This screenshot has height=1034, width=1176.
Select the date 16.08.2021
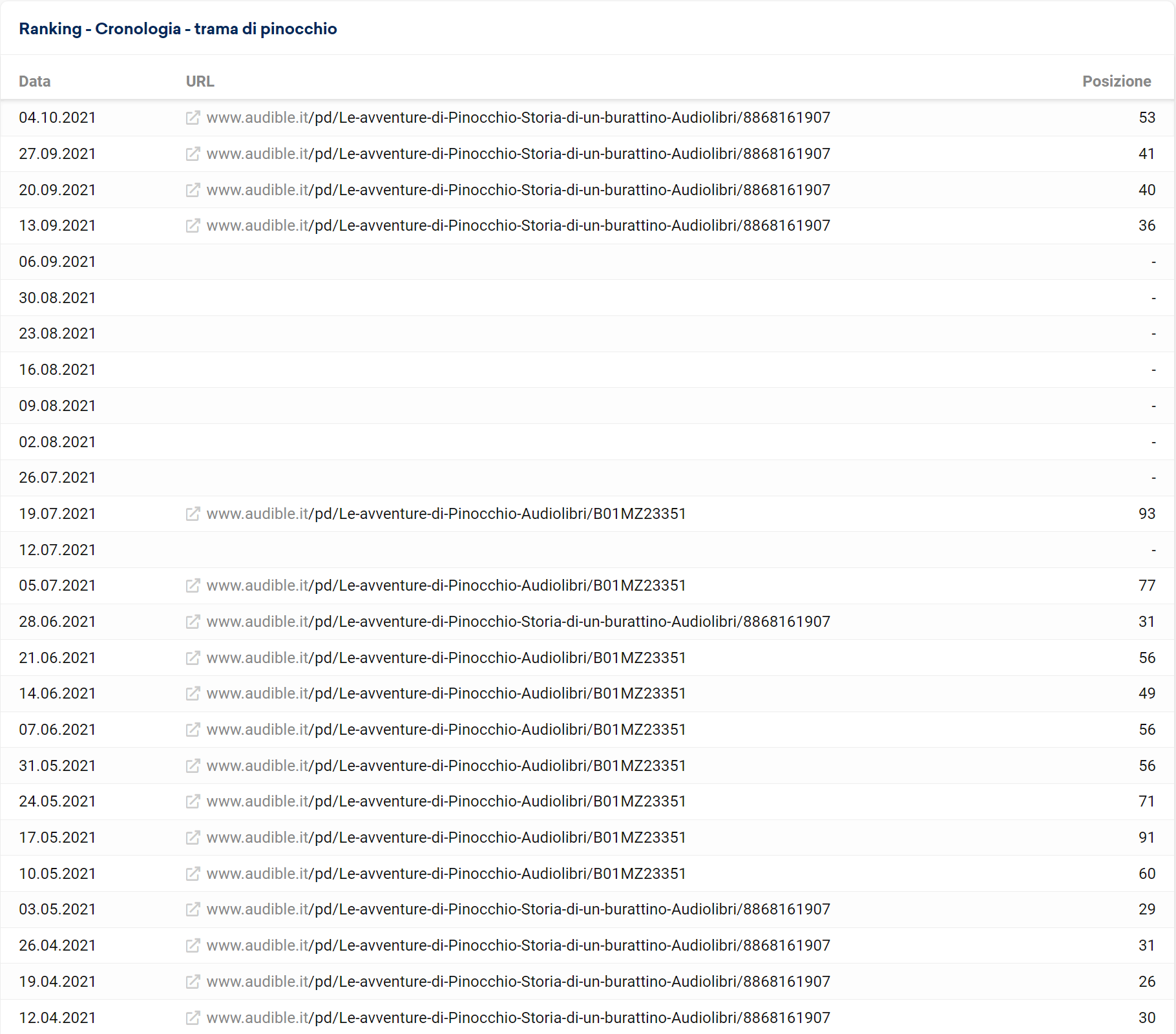[58, 370]
